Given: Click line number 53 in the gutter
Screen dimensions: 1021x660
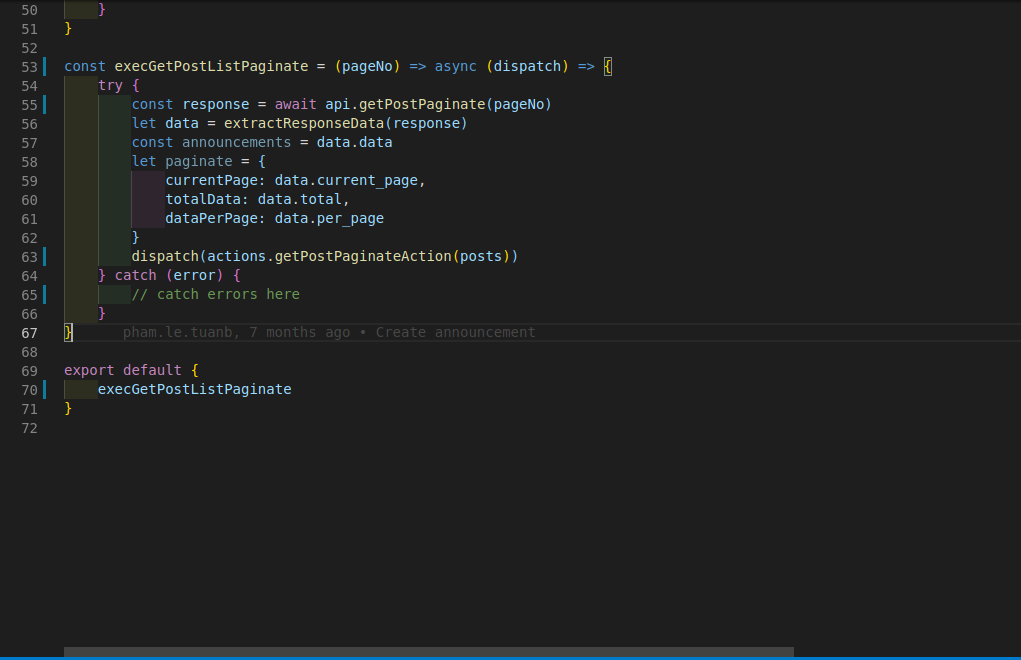Looking at the screenshot, I should click(29, 67).
